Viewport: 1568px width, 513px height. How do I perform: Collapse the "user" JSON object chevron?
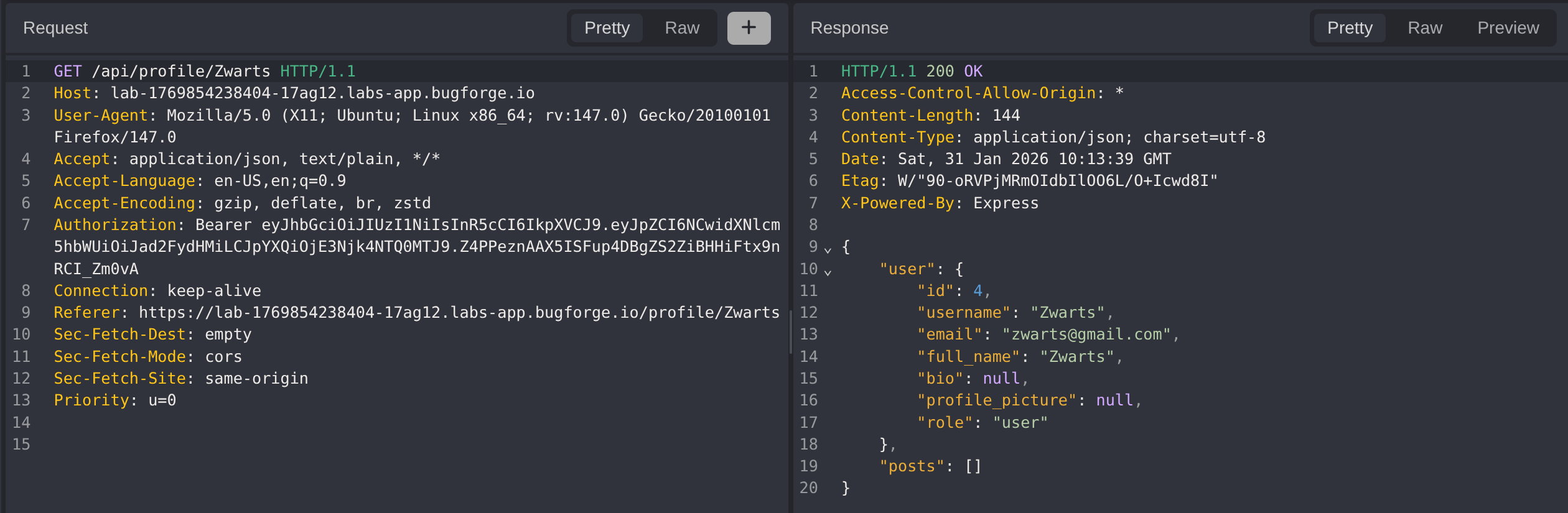coord(828,271)
